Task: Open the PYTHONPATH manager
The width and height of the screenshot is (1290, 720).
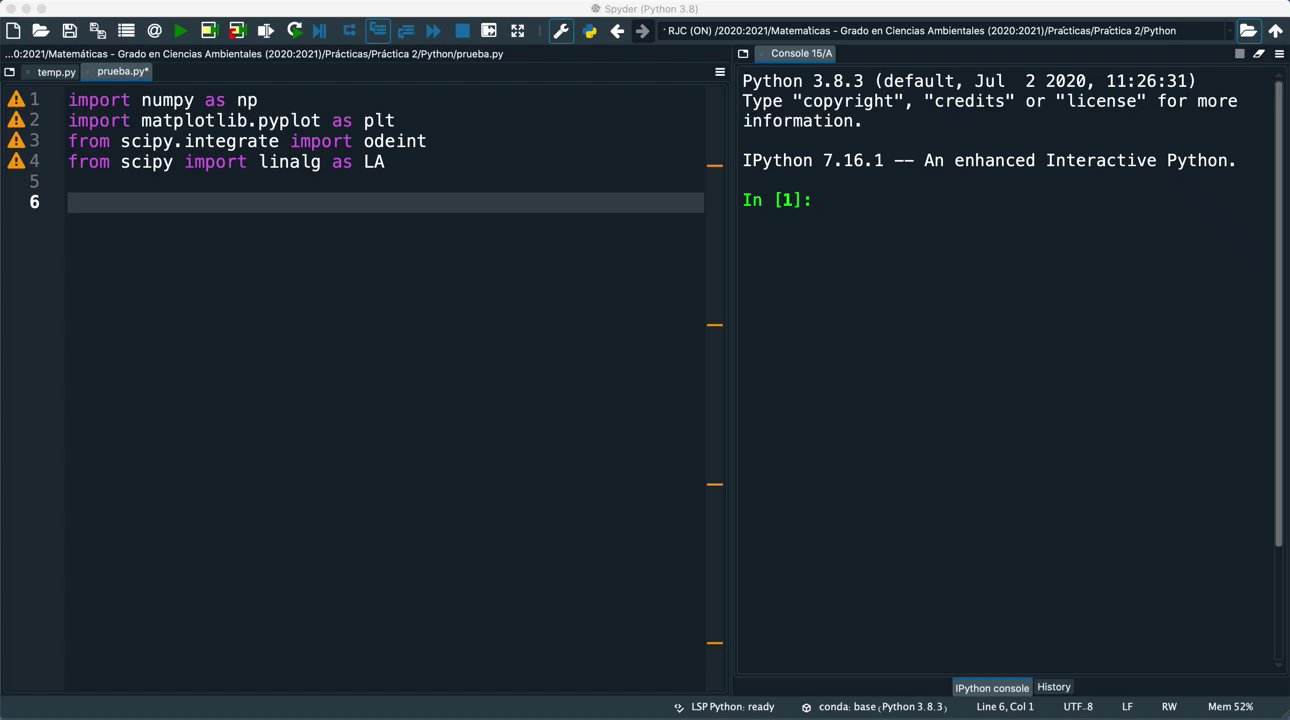Action: tap(590, 31)
